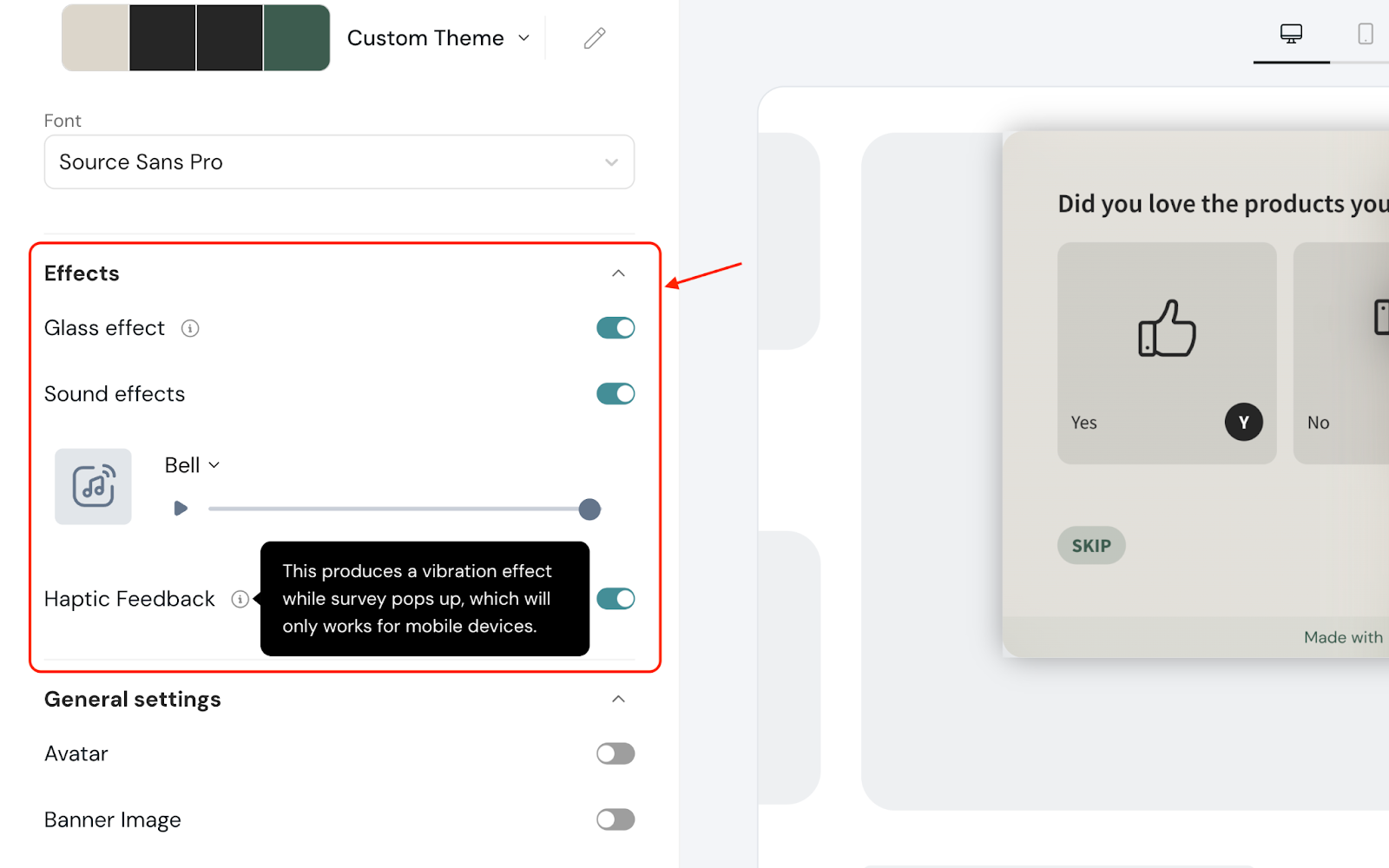Screen dimensions: 1389x868
Task: Enable the Banner Image toggle
Action: pyautogui.click(x=616, y=819)
